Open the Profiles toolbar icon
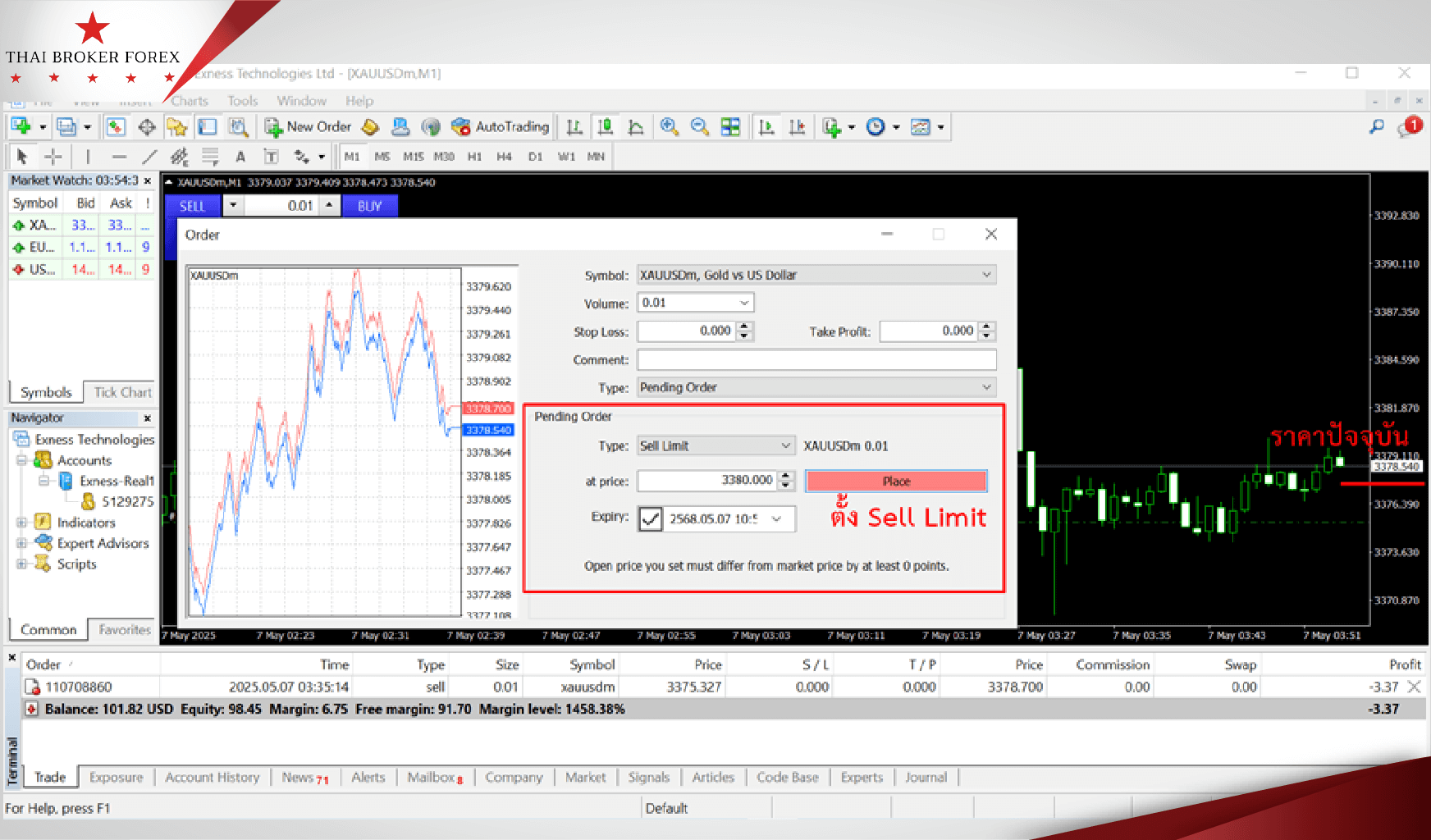1431x840 pixels. (67, 126)
